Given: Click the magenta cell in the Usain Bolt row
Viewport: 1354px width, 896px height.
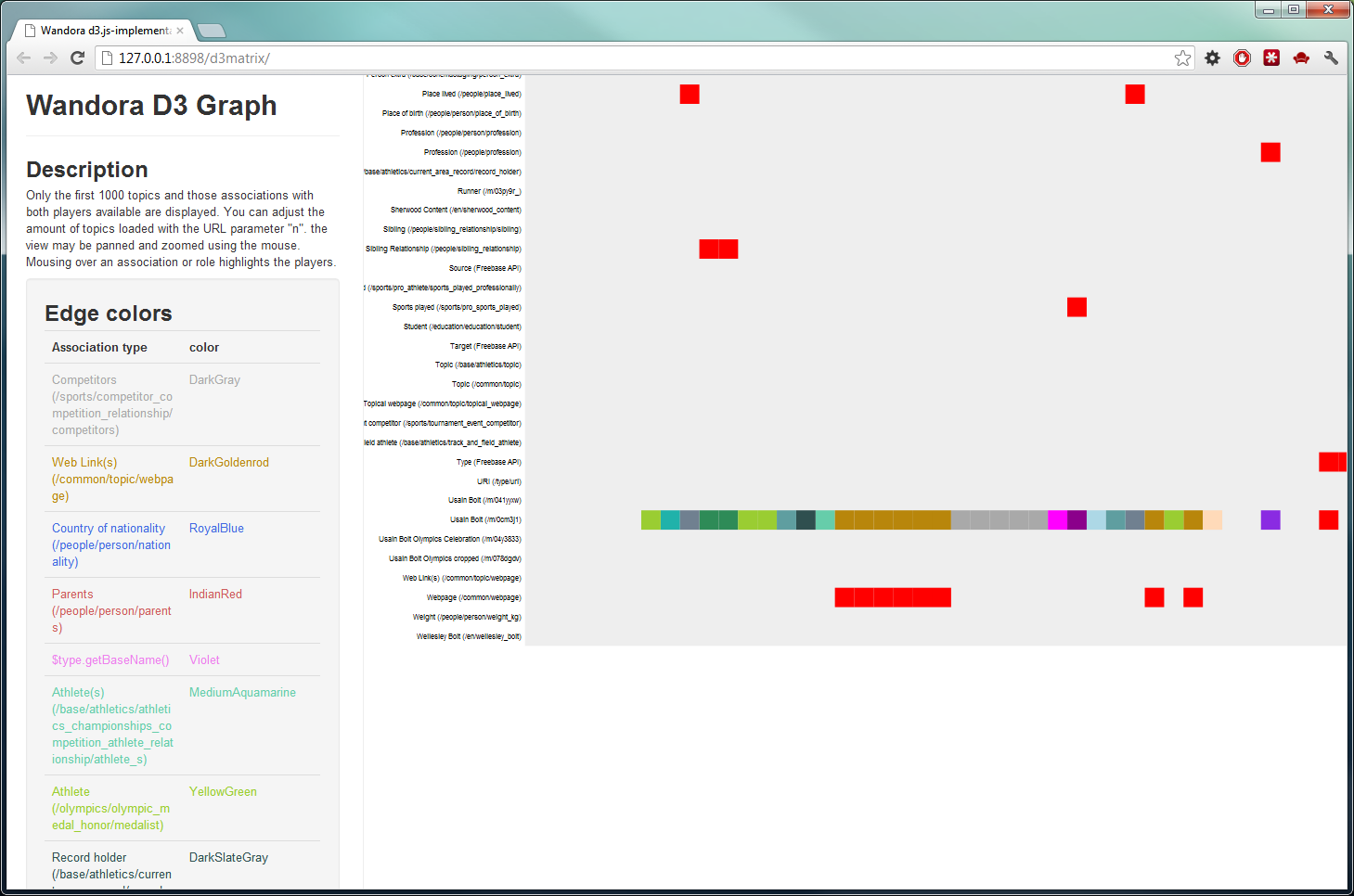Looking at the screenshot, I should pyautogui.click(x=1057, y=520).
